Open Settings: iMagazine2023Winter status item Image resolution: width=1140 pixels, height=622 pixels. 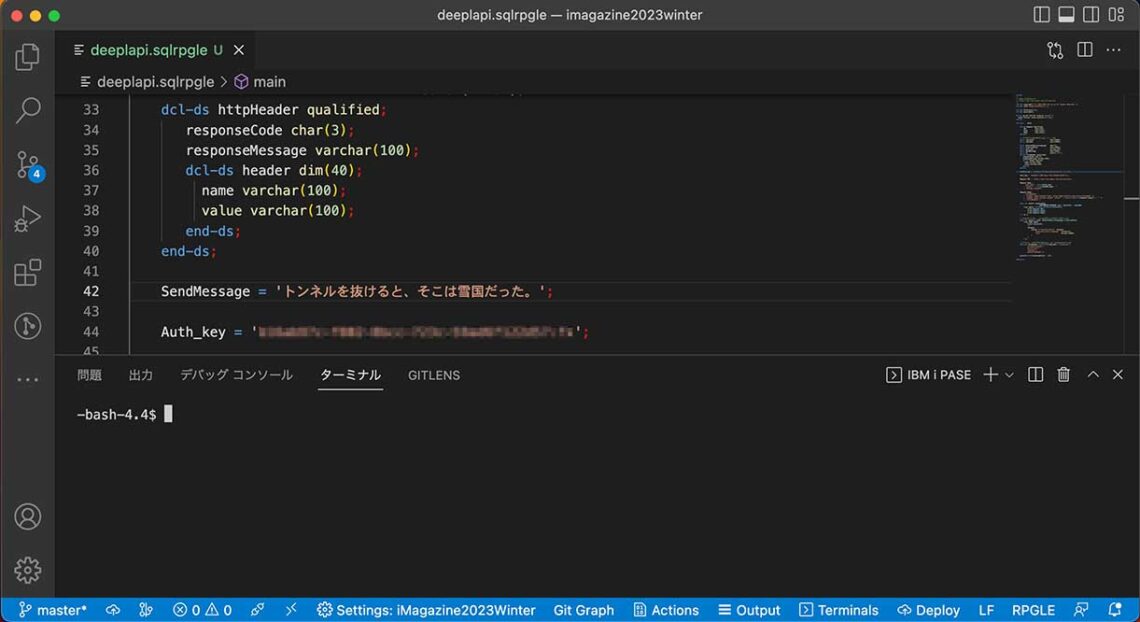coord(427,610)
